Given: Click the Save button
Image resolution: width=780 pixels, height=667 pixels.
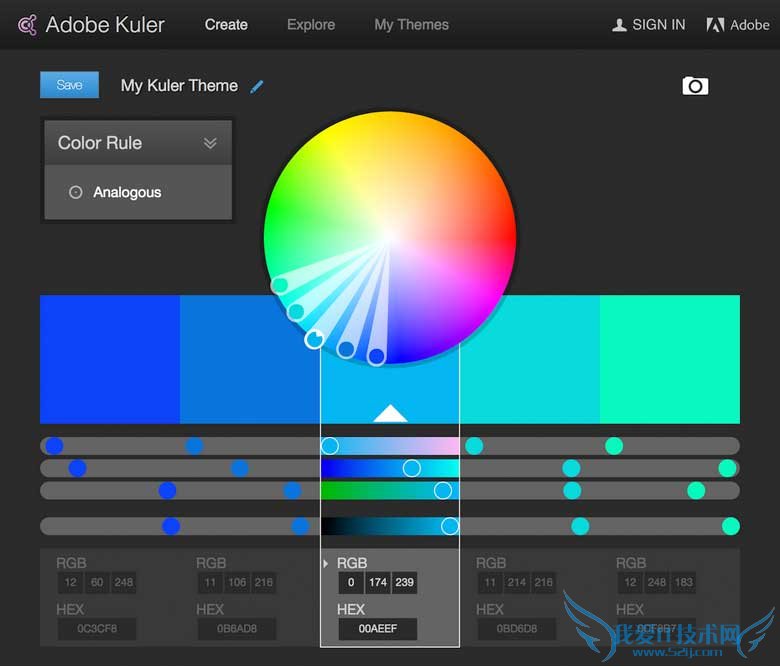Looking at the screenshot, I should 69,85.
